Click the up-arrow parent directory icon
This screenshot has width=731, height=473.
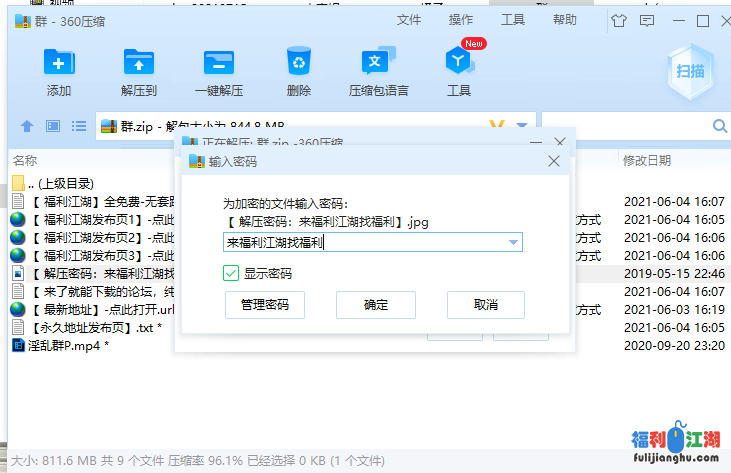pyautogui.click(x=27, y=126)
